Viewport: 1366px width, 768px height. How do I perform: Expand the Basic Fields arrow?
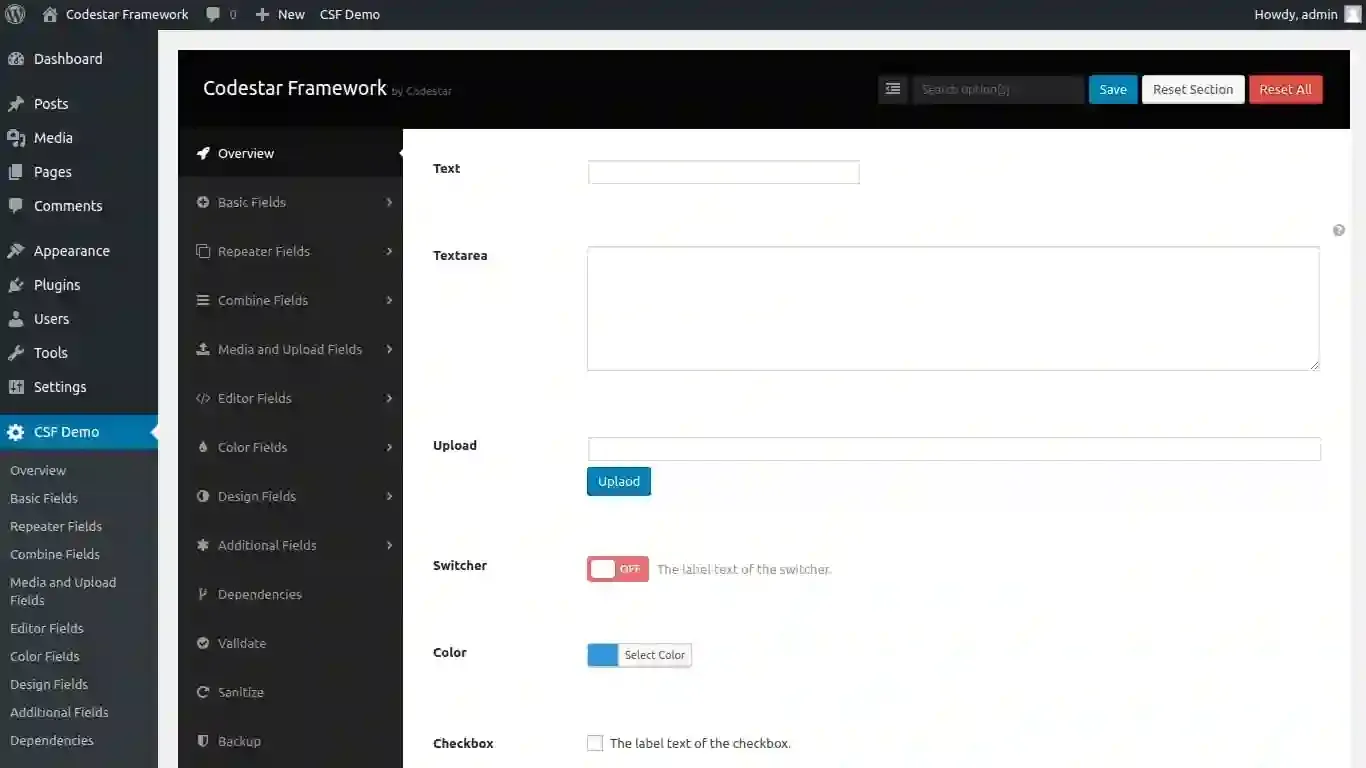(389, 202)
